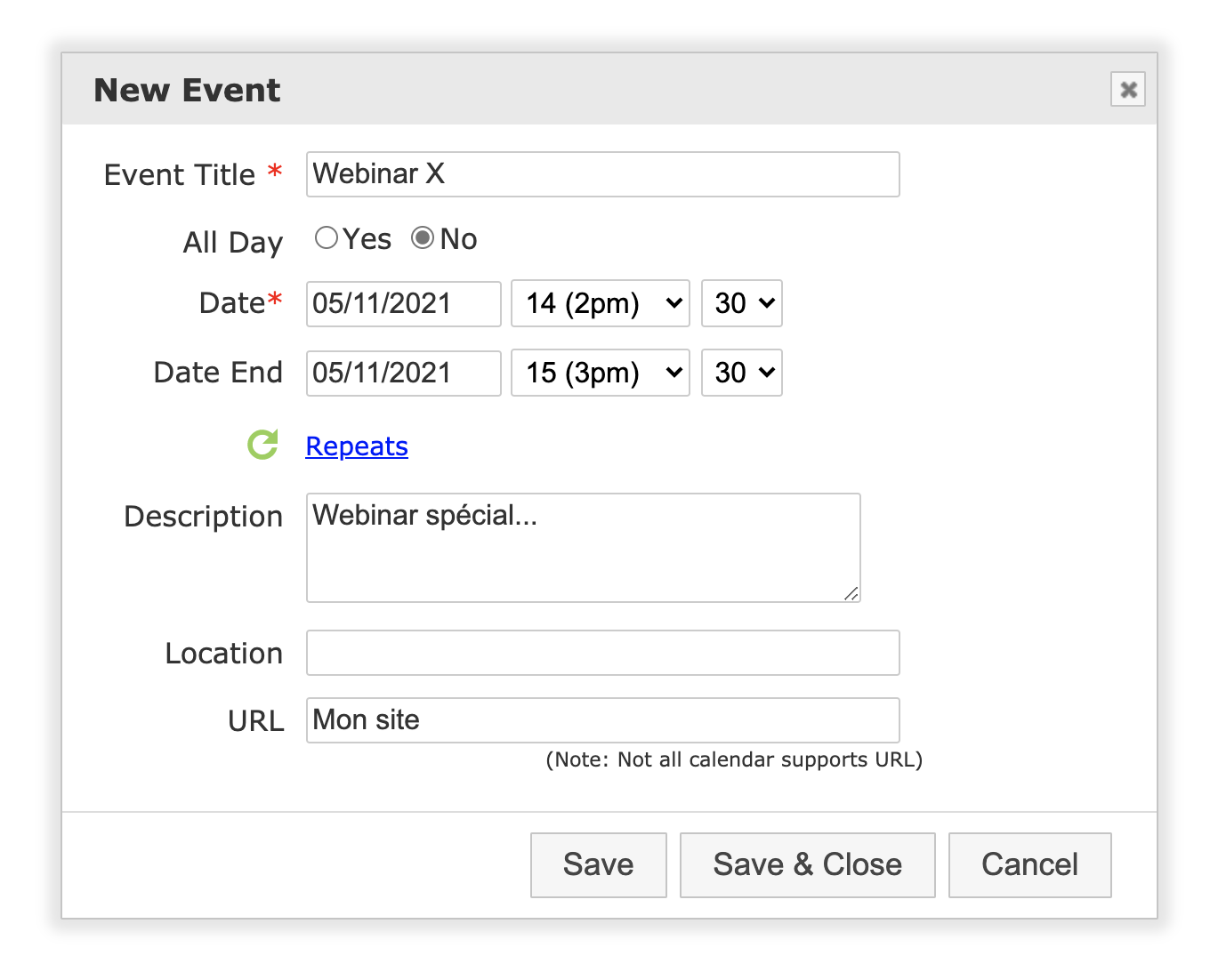Open the start hour dropdown showing 14 (2pm)
Viewport: 1210px width, 980px height.
601,303
